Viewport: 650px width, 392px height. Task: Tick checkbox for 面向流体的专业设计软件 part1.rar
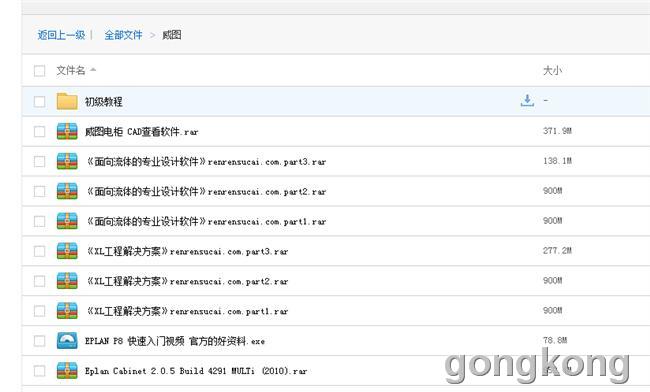39,221
